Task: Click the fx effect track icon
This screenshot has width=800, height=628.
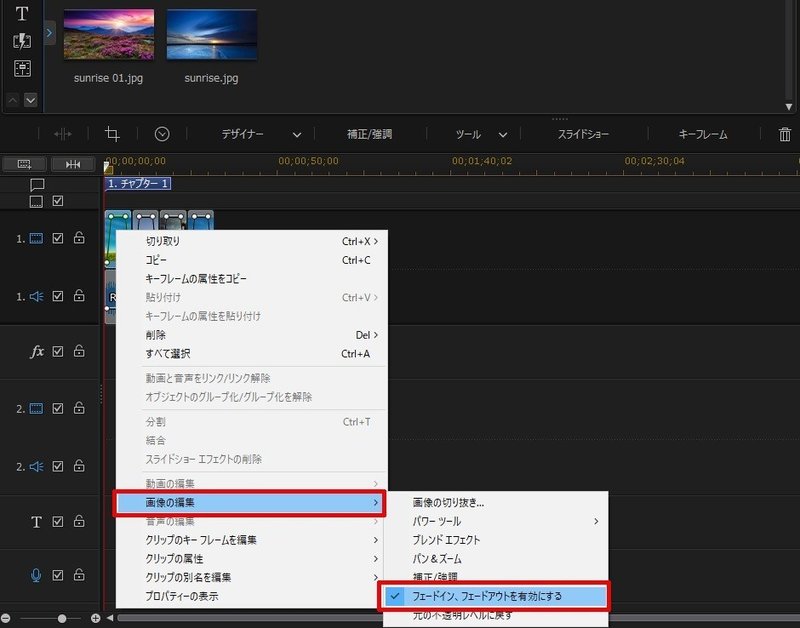Action: coord(38,351)
